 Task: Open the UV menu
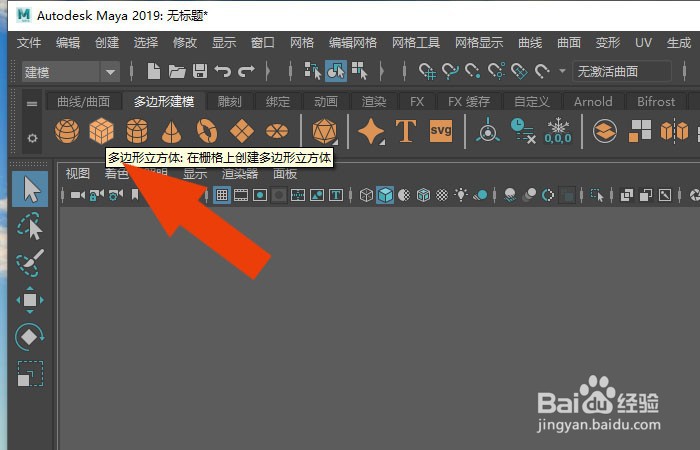(x=643, y=43)
